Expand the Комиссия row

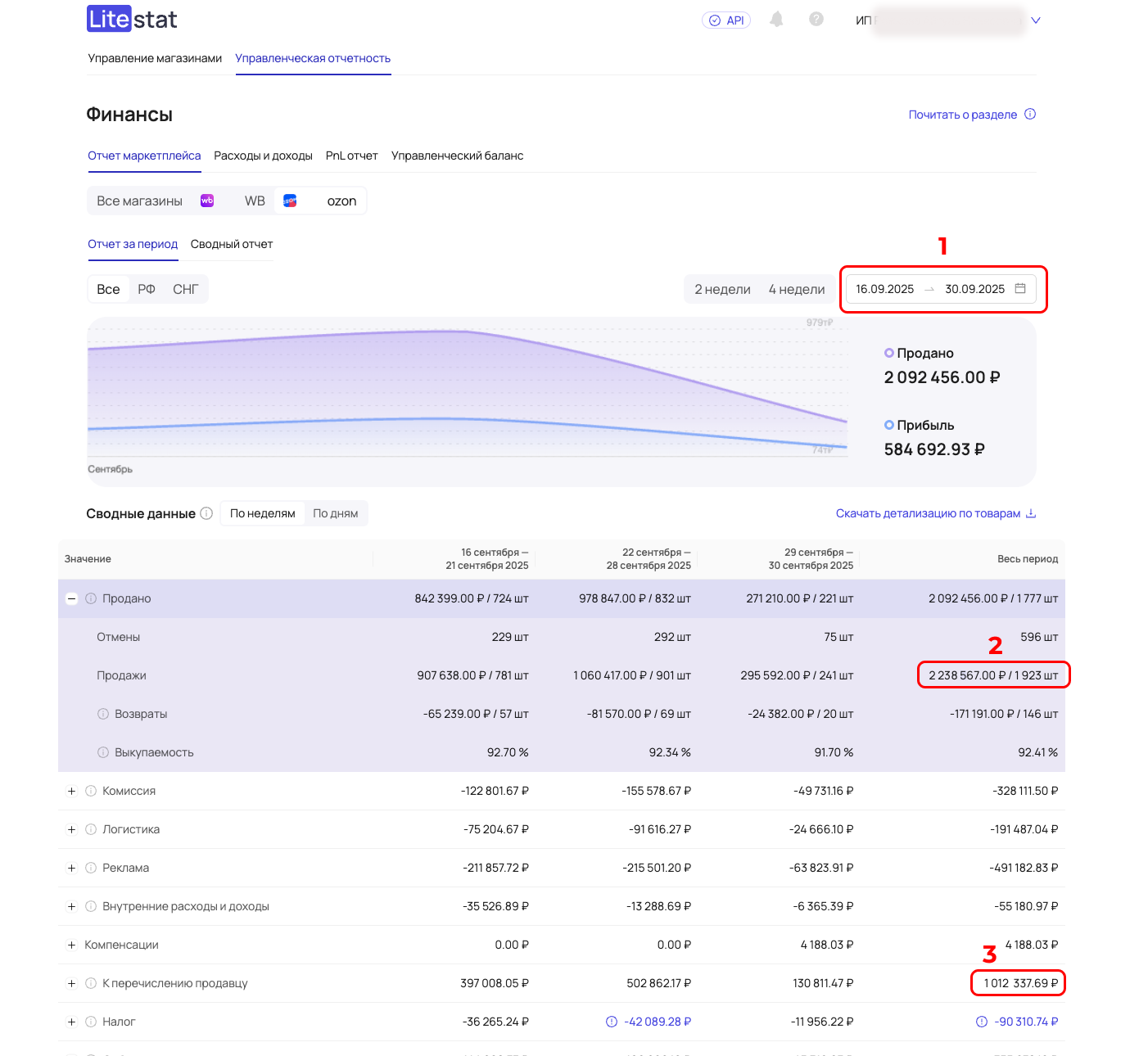click(x=71, y=791)
